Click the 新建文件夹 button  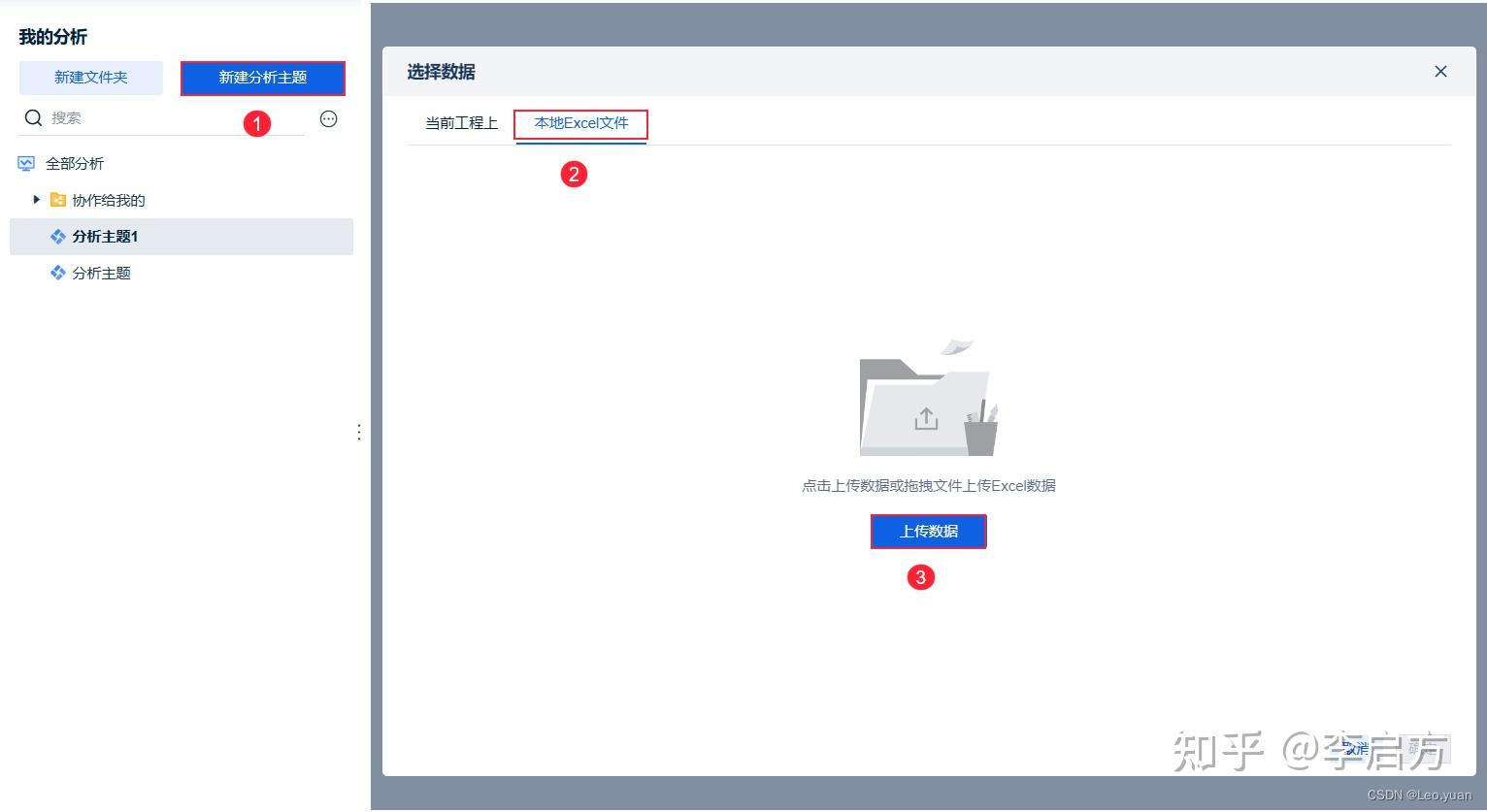(91, 78)
